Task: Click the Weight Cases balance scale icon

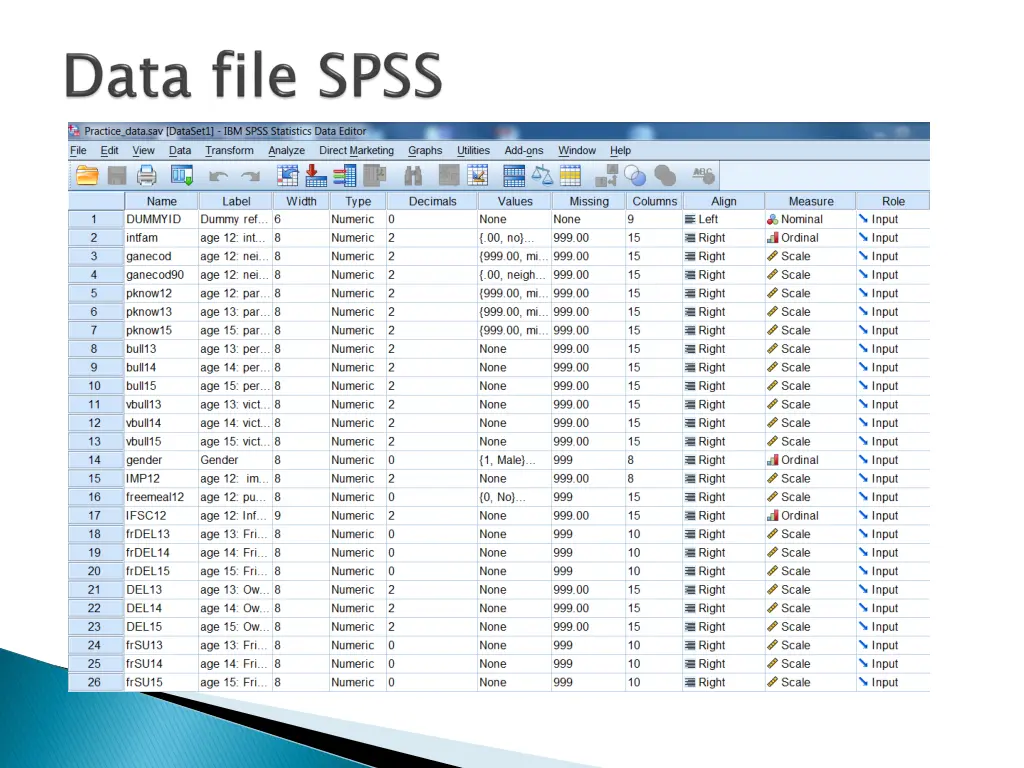Action: (x=542, y=176)
